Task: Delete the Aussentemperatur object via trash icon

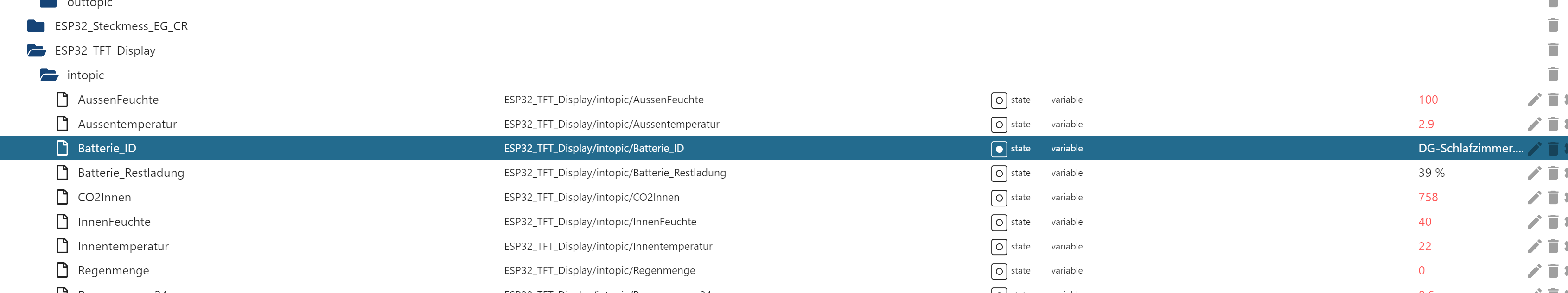Action: [x=1553, y=124]
